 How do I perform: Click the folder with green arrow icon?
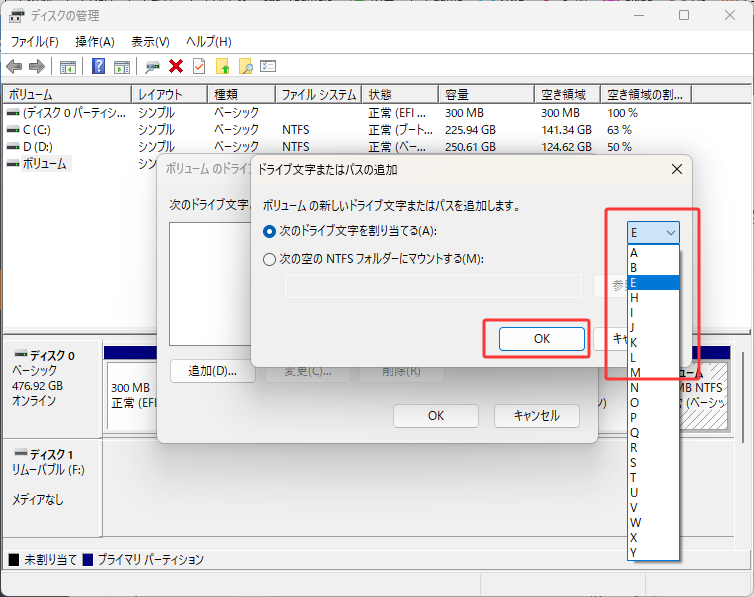(223, 66)
